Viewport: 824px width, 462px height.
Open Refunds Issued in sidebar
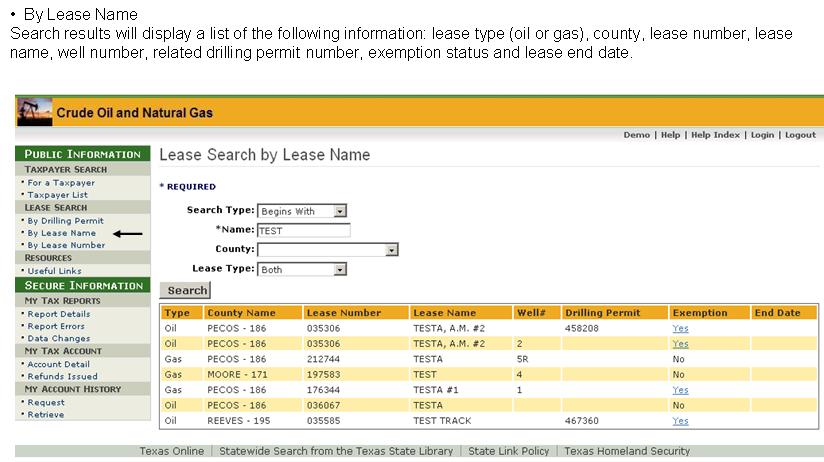coord(61,377)
